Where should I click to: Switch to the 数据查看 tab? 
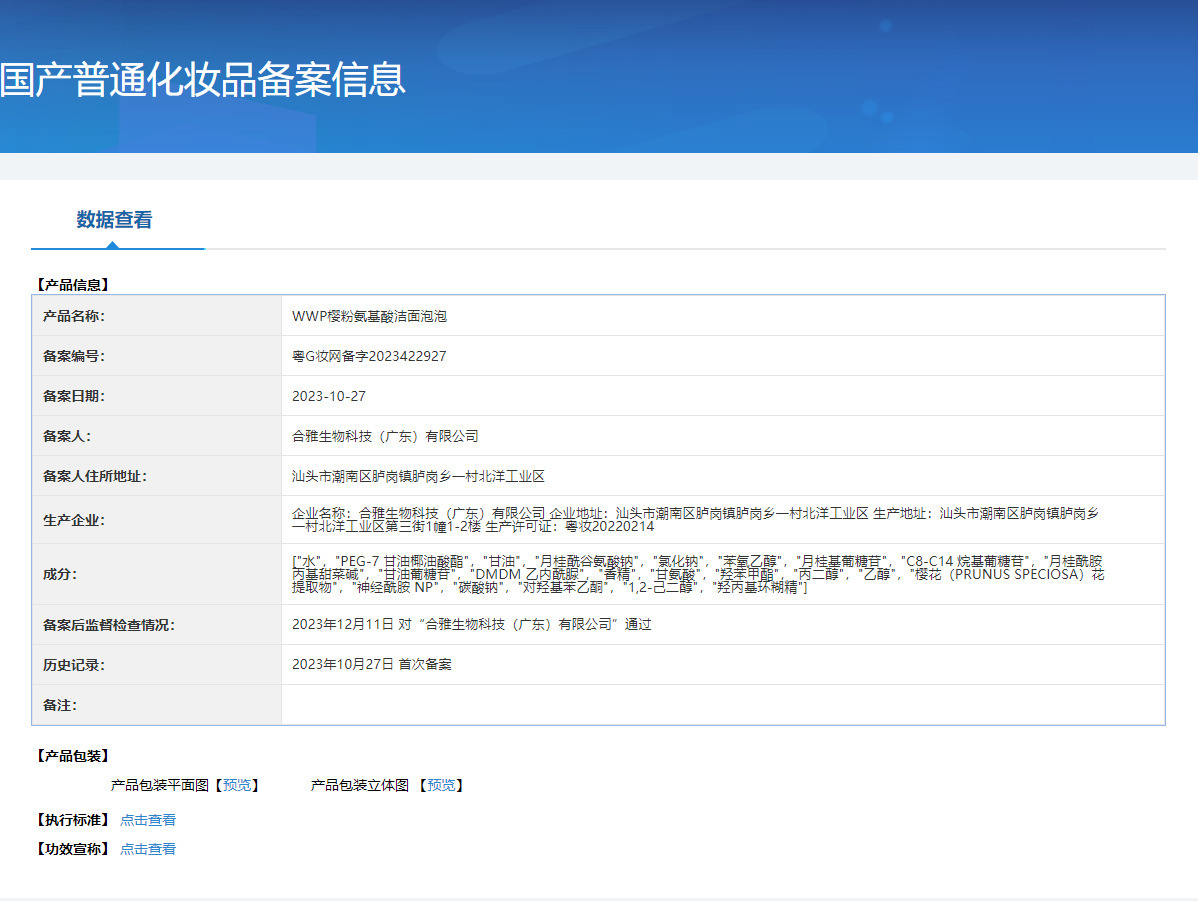tap(114, 220)
